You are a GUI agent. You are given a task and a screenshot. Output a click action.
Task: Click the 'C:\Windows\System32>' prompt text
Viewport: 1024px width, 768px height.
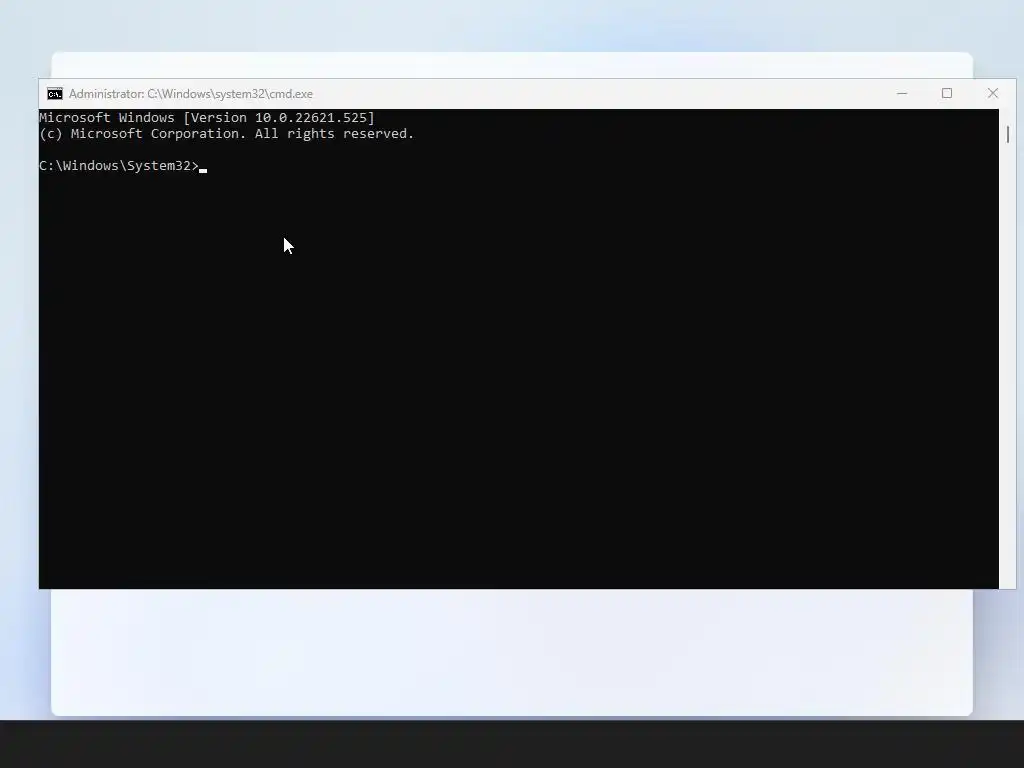(119, 166)
